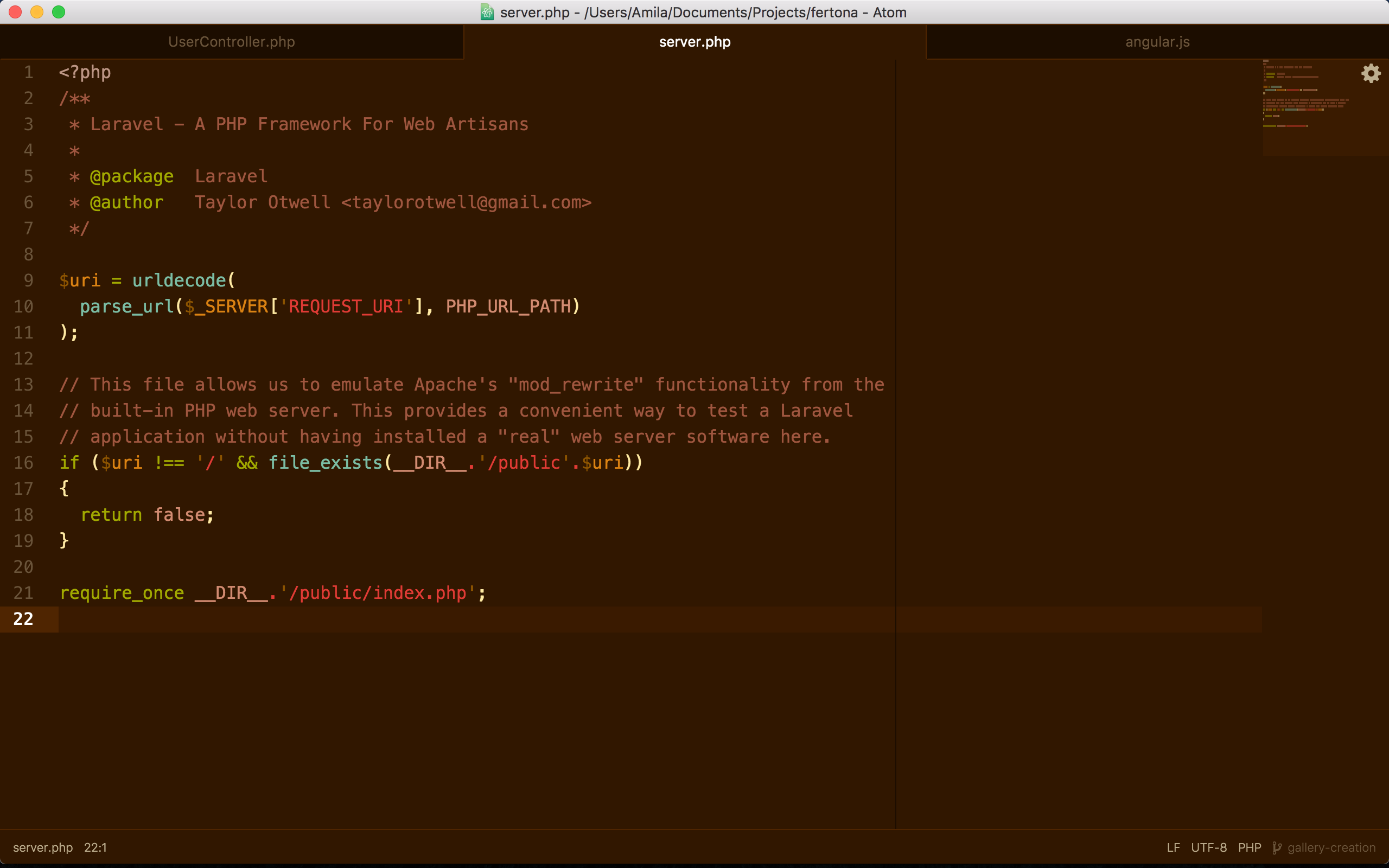
Task: Open the minimap settings gear icon
Action: point(1371,73)
